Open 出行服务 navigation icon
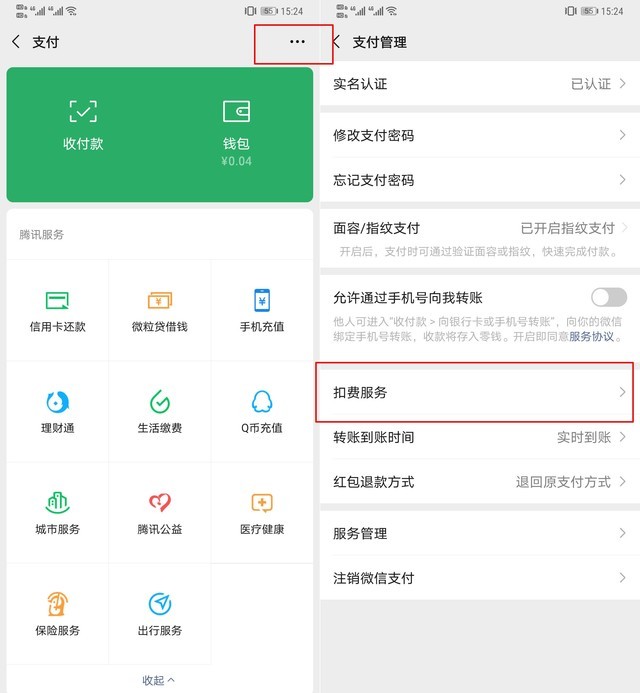 pyautogui.click(x=160, y=604)
